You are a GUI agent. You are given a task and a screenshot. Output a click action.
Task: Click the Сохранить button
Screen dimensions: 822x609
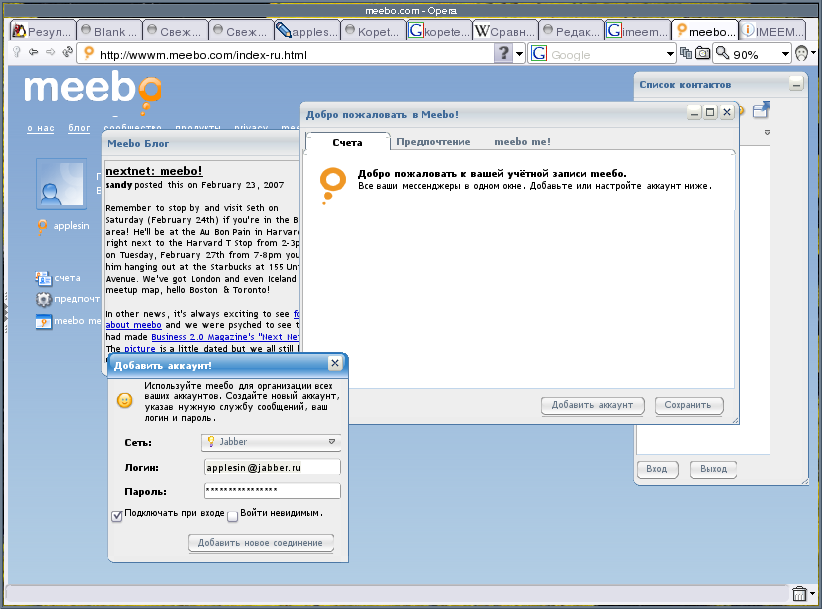689,405
